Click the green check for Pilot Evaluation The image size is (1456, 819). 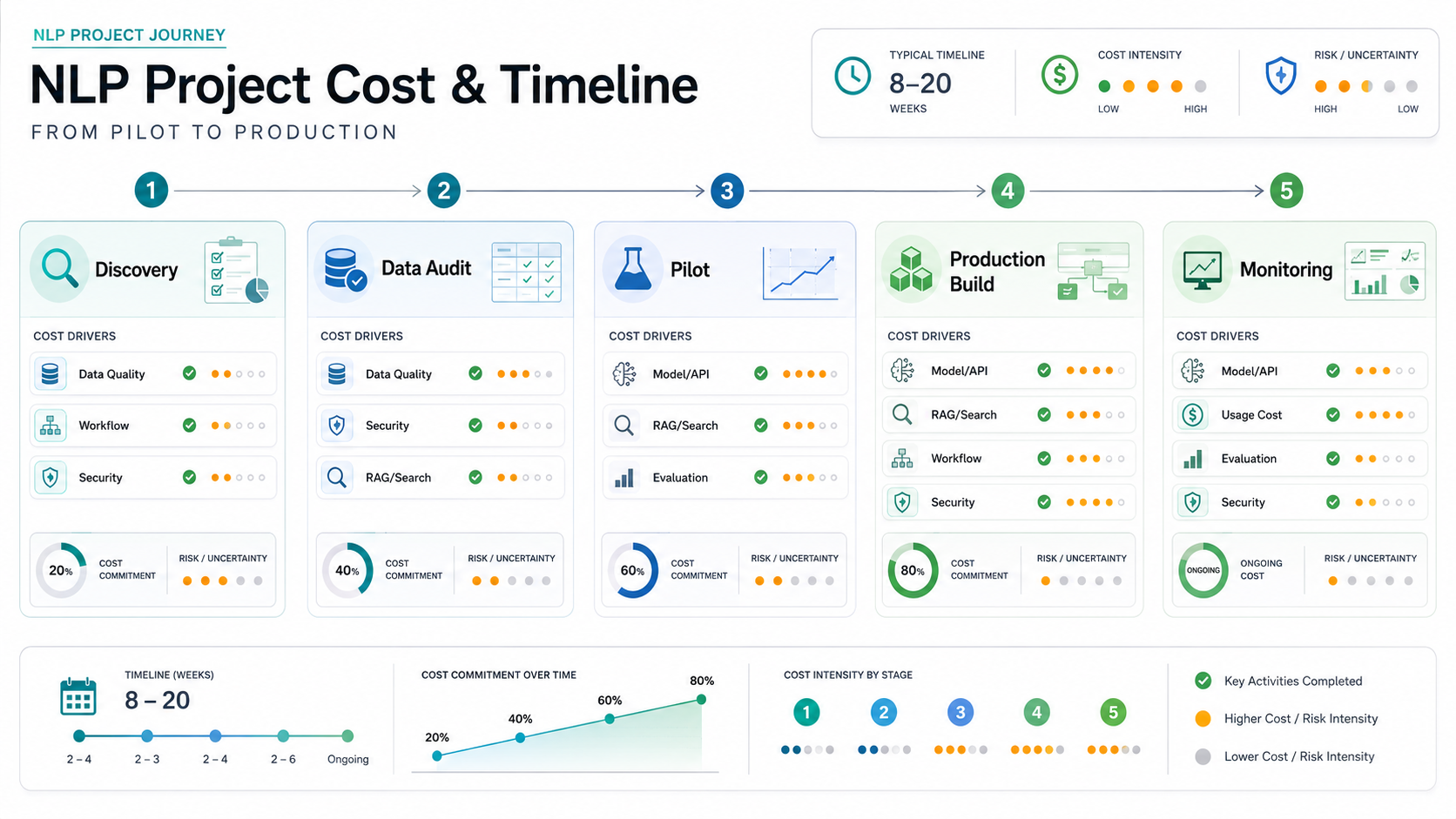click(x=761, y=477)
